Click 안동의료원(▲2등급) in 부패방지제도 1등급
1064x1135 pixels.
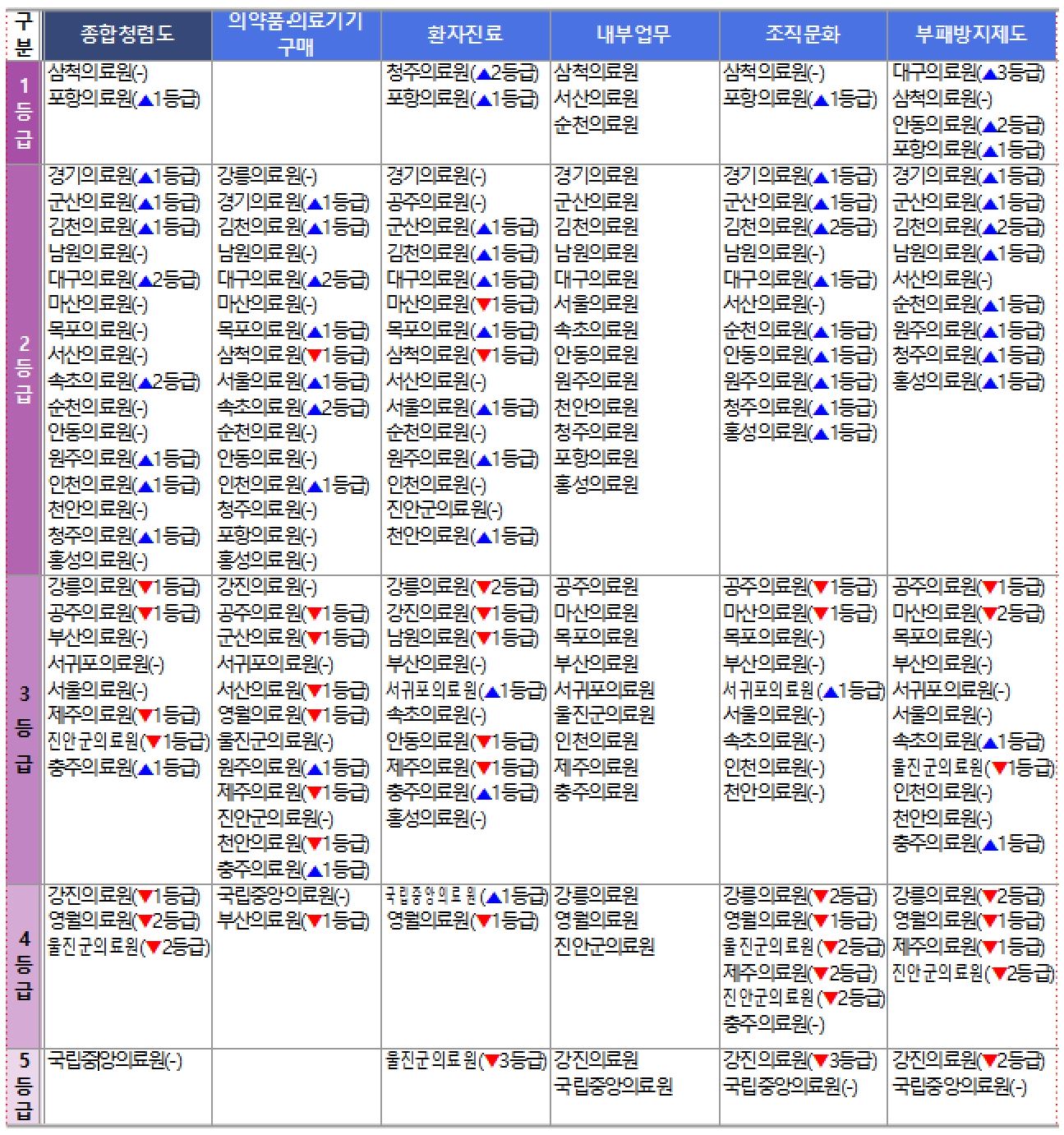tap(969, 124)
